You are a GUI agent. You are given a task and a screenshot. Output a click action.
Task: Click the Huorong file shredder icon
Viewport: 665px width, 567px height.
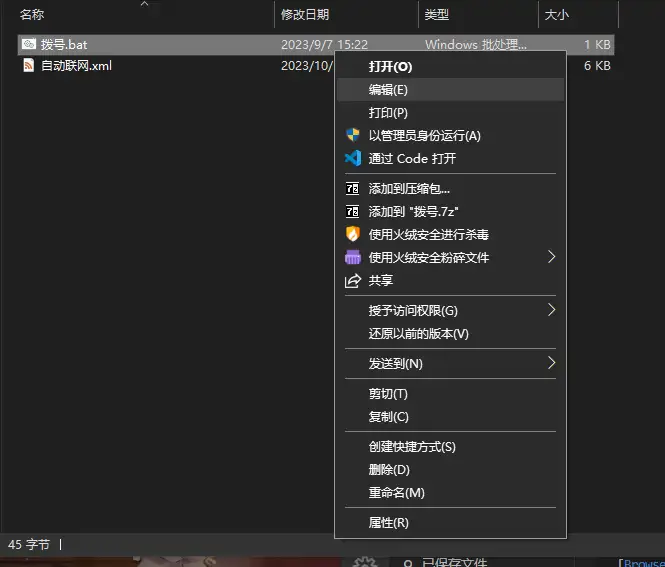pos(352,257)
